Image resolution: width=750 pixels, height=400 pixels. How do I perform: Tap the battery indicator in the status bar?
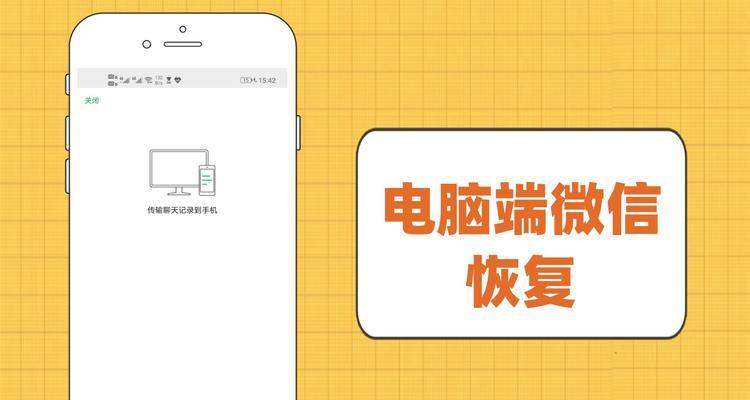247,80
